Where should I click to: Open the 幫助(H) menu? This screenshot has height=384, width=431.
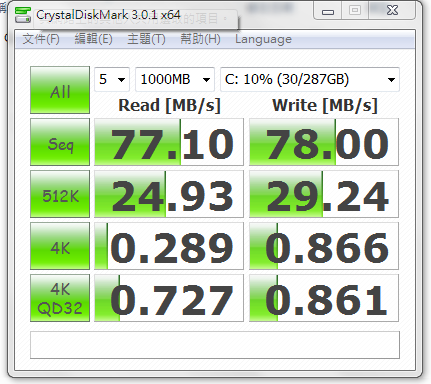[200, 39]
